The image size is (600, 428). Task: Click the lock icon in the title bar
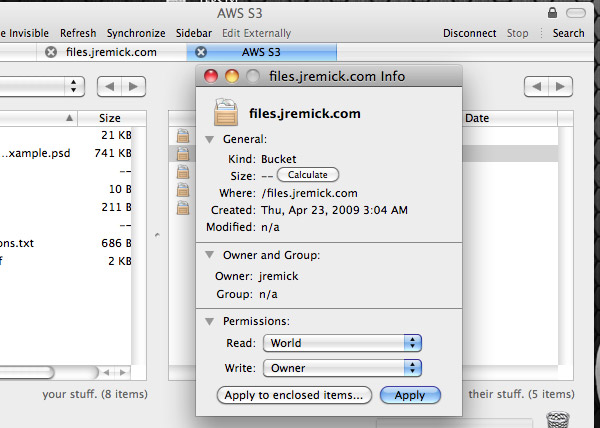tap(552, 13)
